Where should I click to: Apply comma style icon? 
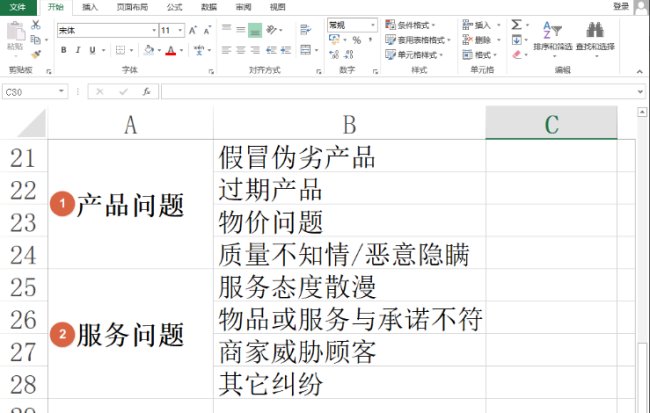pos(370,40)
